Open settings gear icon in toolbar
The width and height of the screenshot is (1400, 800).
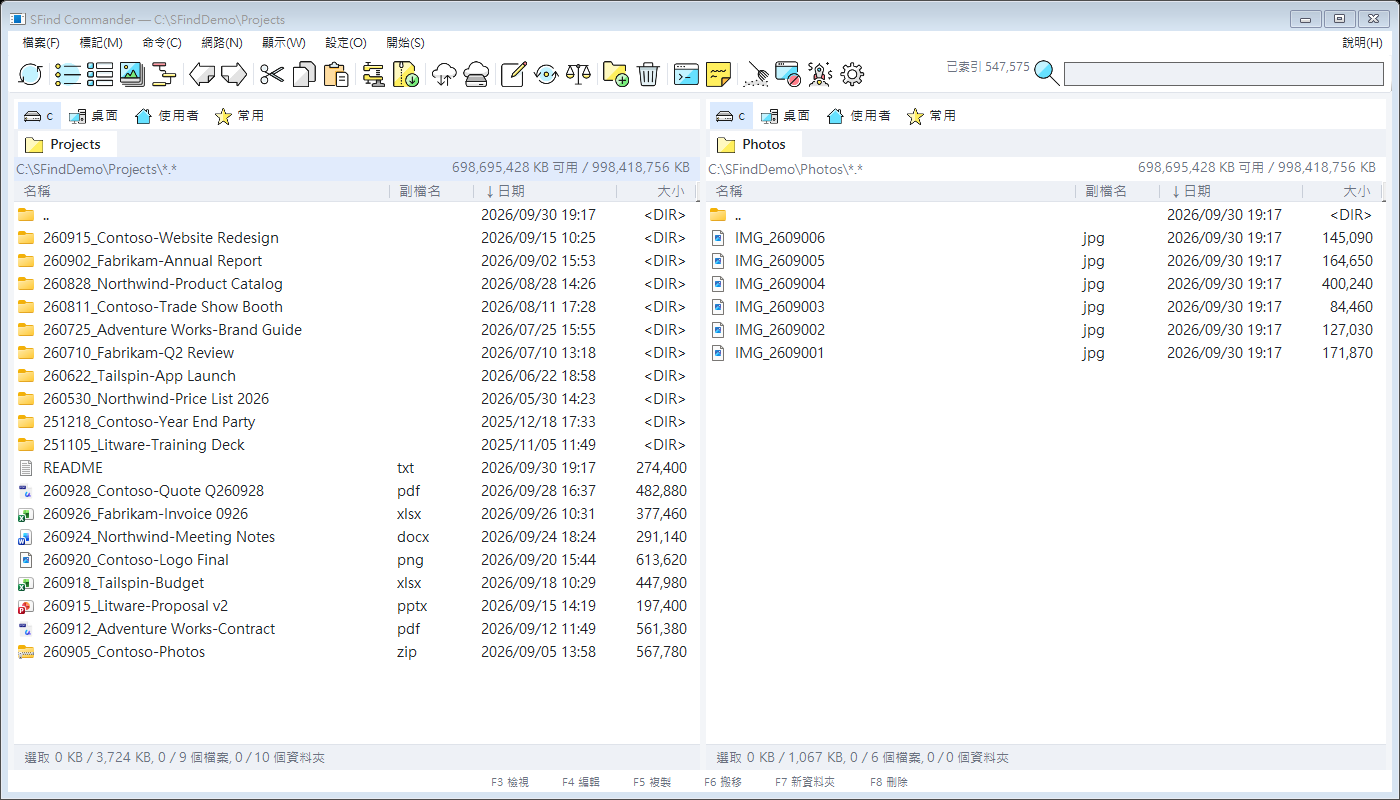(852, 74)
